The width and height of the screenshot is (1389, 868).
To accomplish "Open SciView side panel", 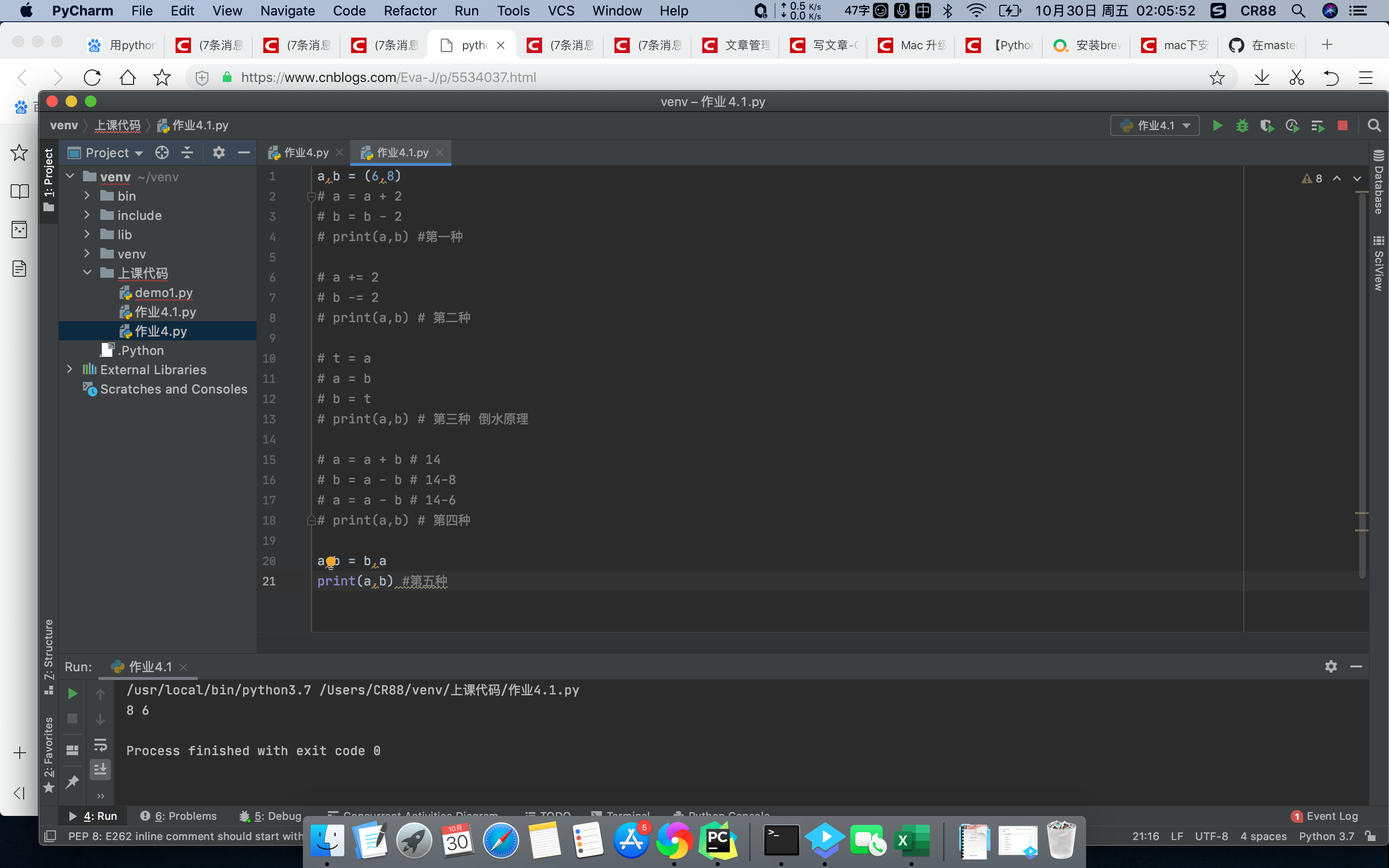I will pyautogui.click(x=1379, y=263).
